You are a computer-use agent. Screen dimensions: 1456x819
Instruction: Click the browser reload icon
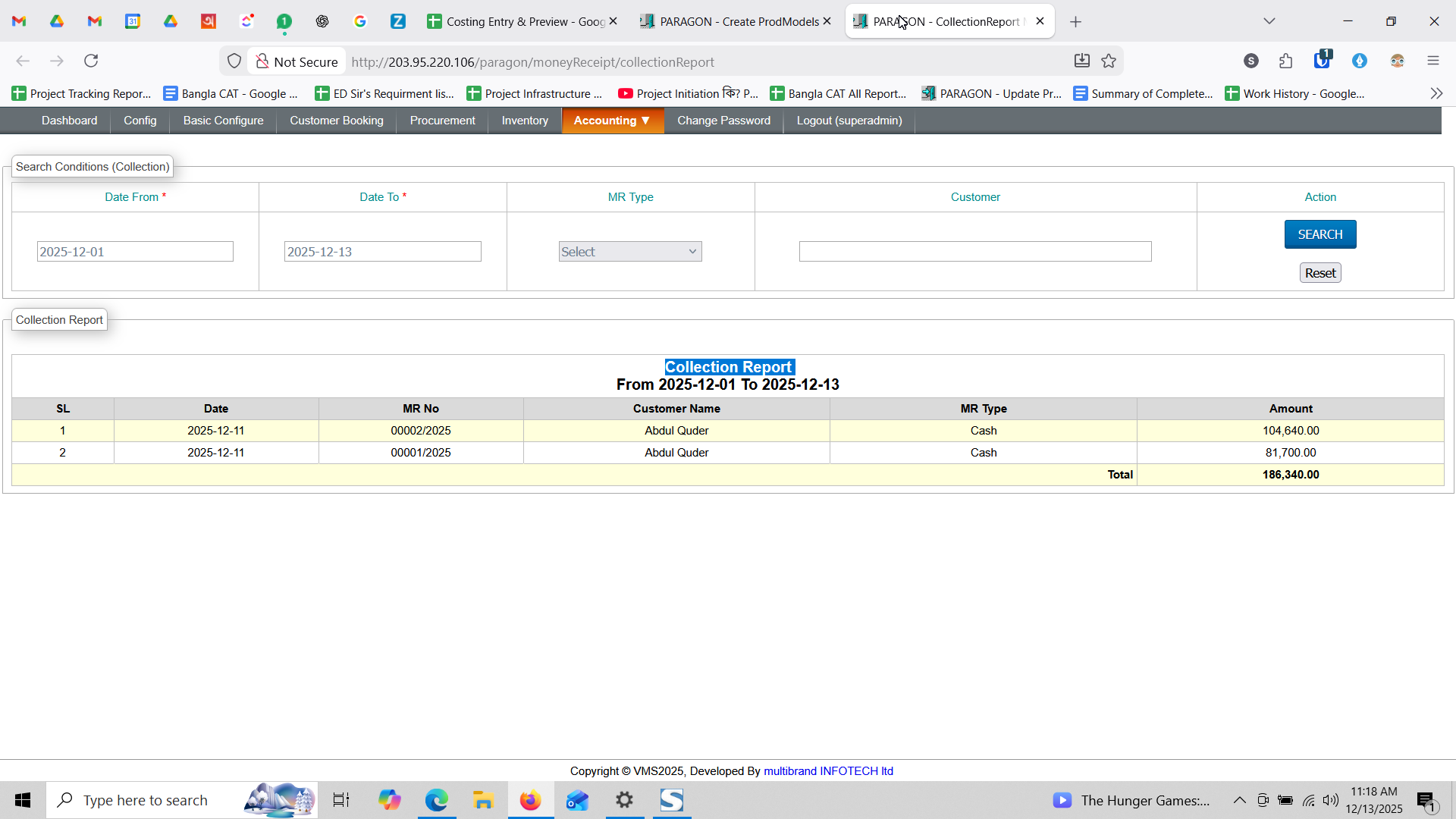tap(91, 61)
